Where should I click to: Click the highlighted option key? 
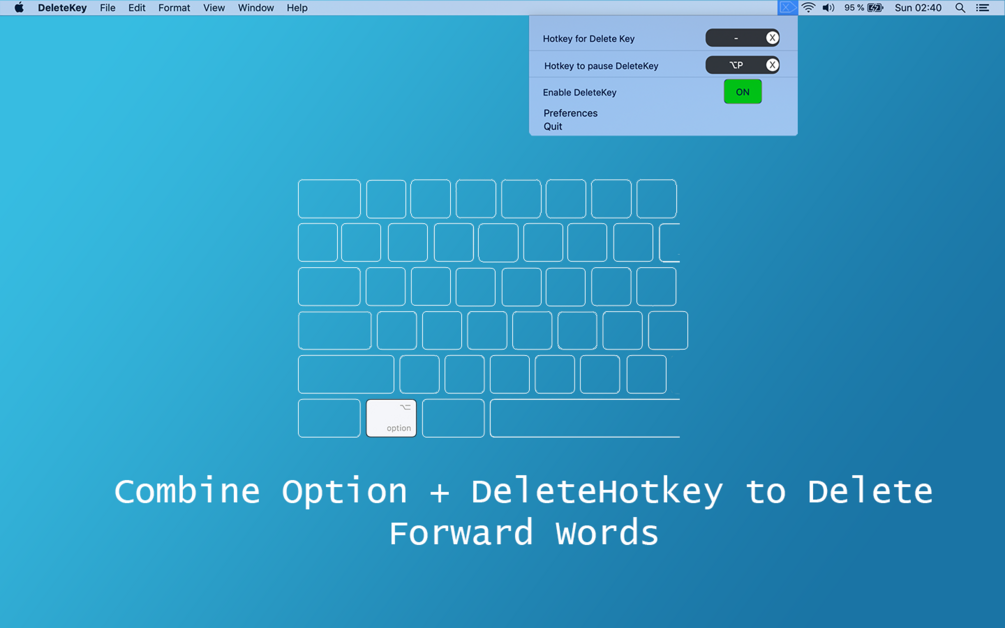[391, 418]
